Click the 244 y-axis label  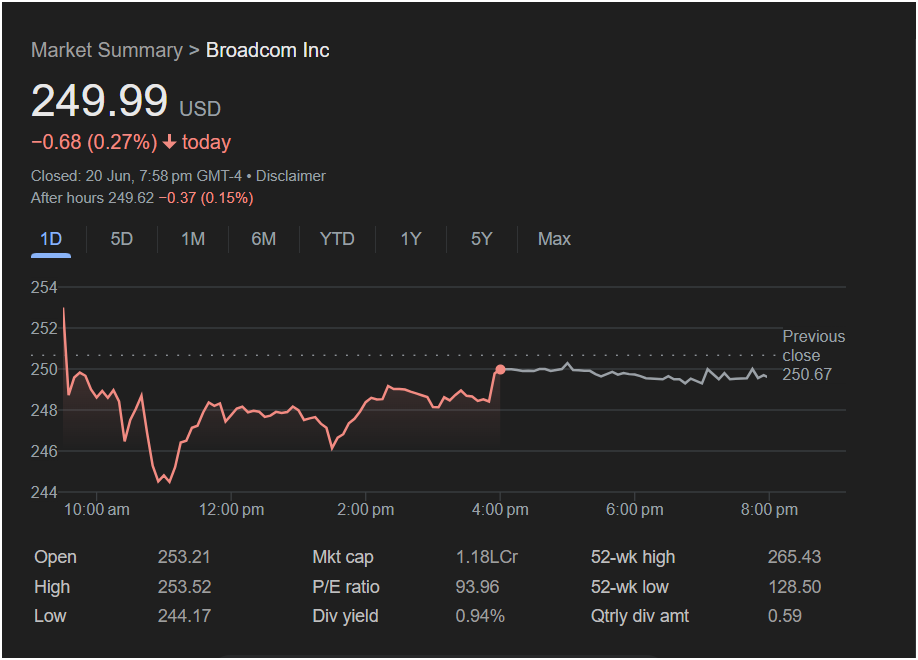(x=44, y=493)
